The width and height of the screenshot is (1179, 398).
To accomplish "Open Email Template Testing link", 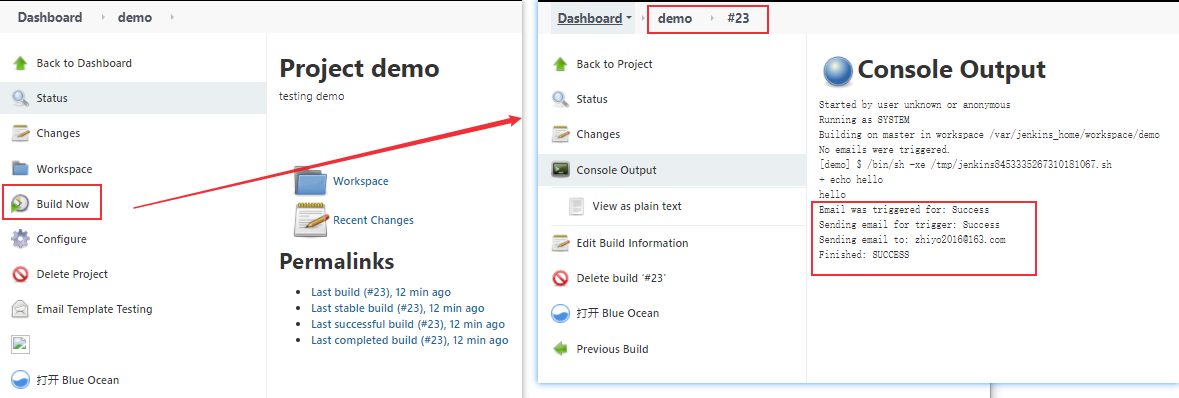I will click(94, 309).
